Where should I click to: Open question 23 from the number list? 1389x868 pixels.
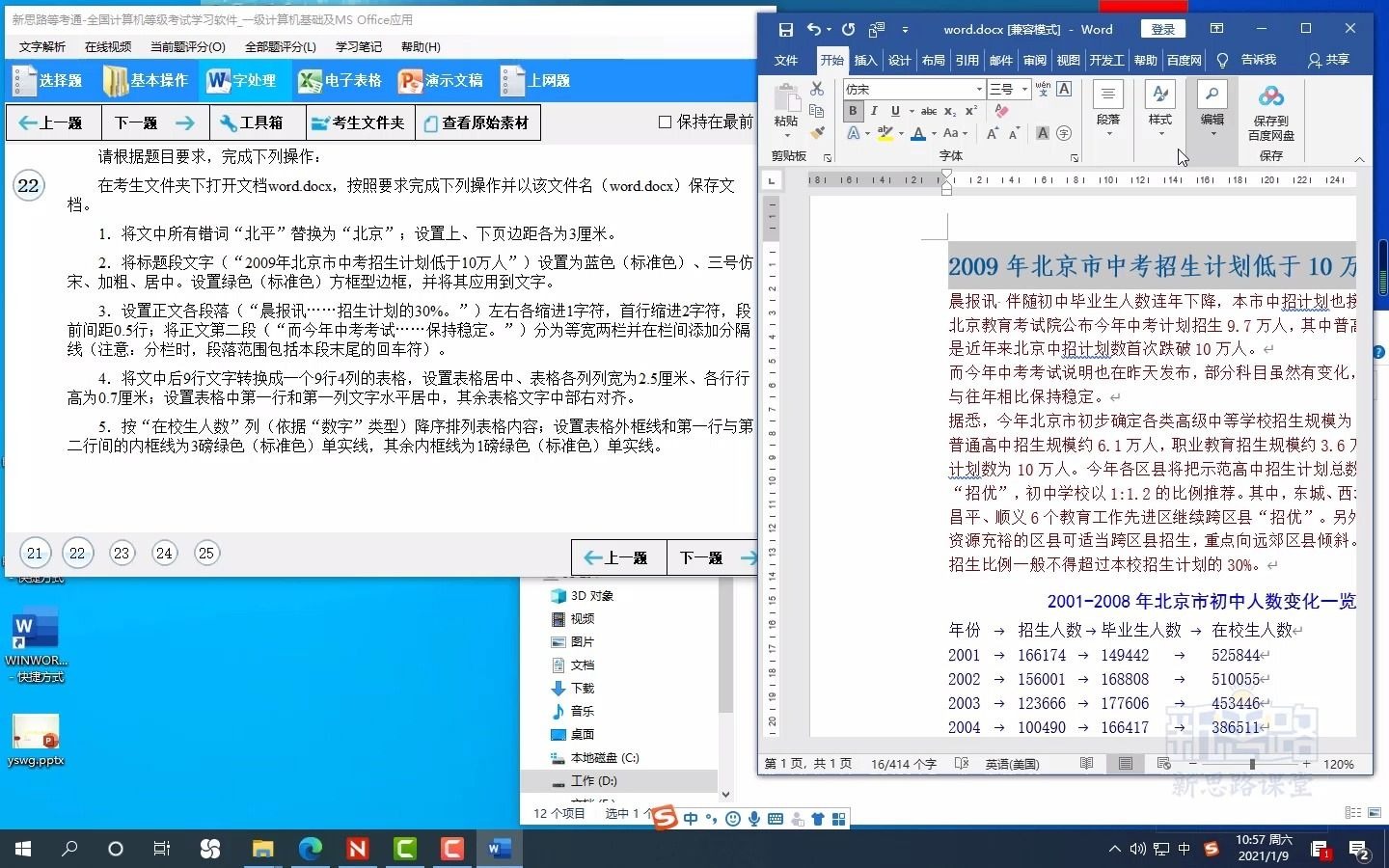(121, 553)
